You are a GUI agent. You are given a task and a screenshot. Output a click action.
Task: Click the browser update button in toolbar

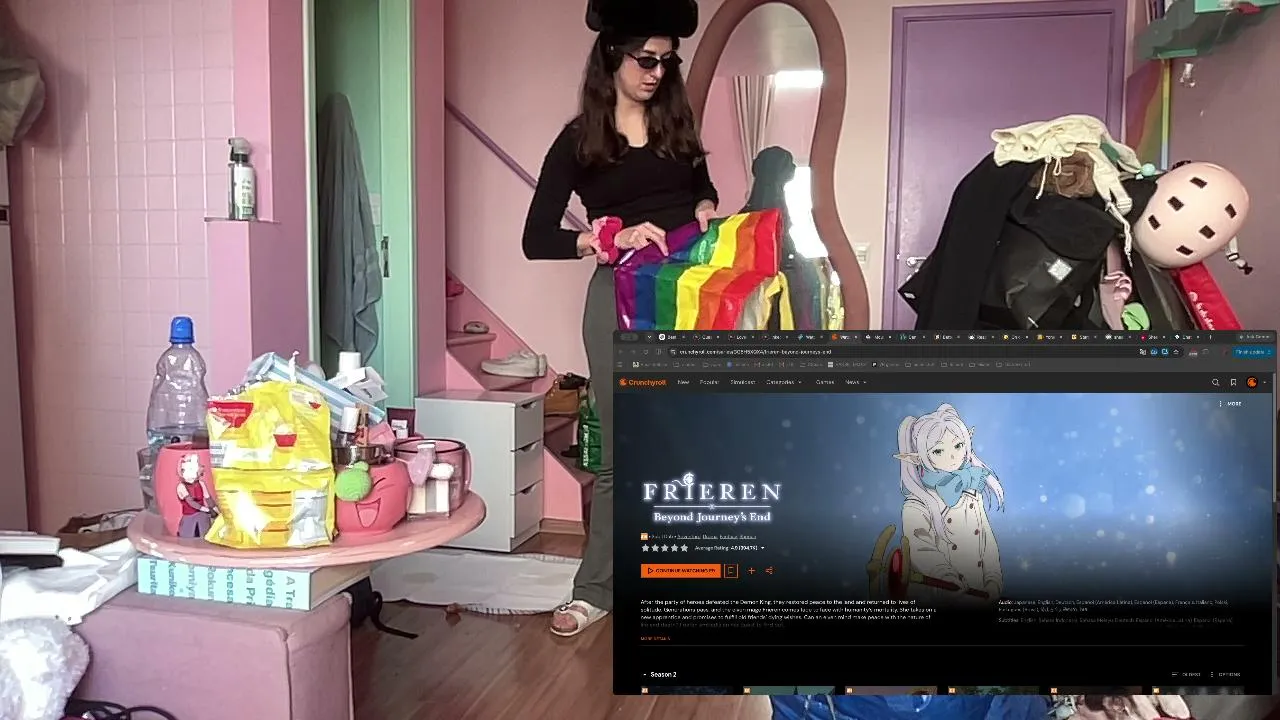(x=1253, y=352)
